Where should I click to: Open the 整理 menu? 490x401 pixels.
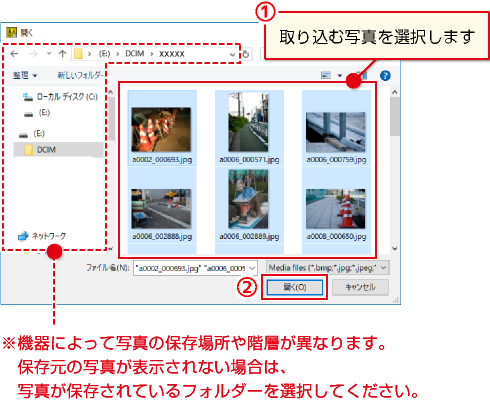[25, 75]
